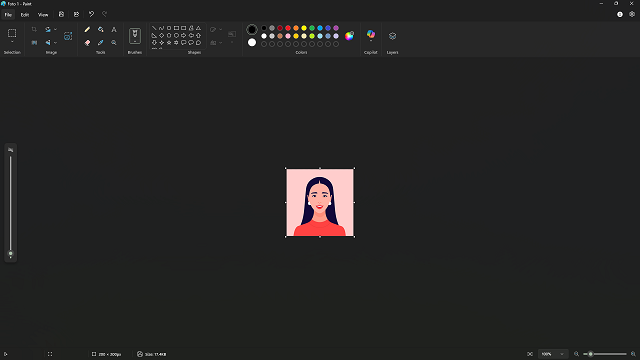The height and width of the screenshot is (360, 640).
Task: Click the Share icon next to Save
Action: point(76,14)
